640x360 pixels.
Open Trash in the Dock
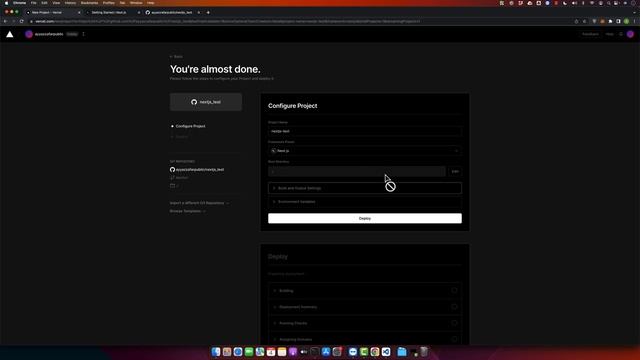pyautogui.click(x=424, y=351)
